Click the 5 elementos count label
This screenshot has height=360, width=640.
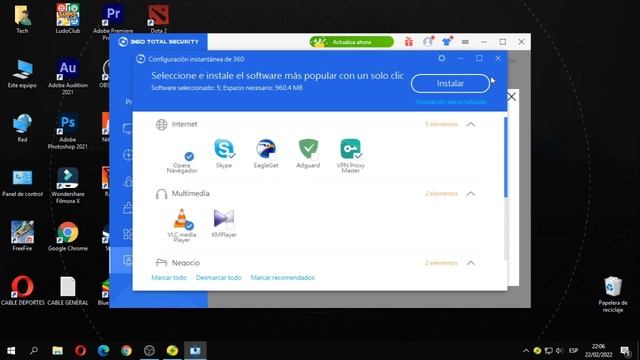point(441,124)
